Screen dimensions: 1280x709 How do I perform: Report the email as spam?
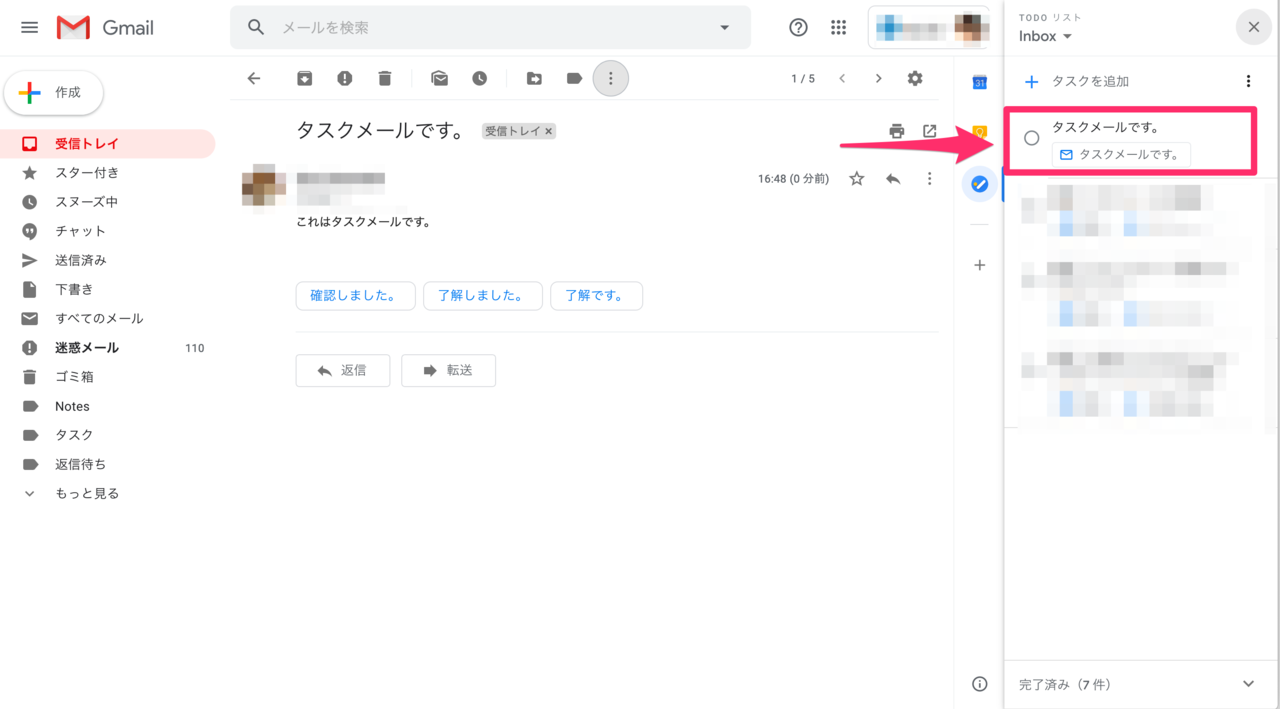point(344,78)
